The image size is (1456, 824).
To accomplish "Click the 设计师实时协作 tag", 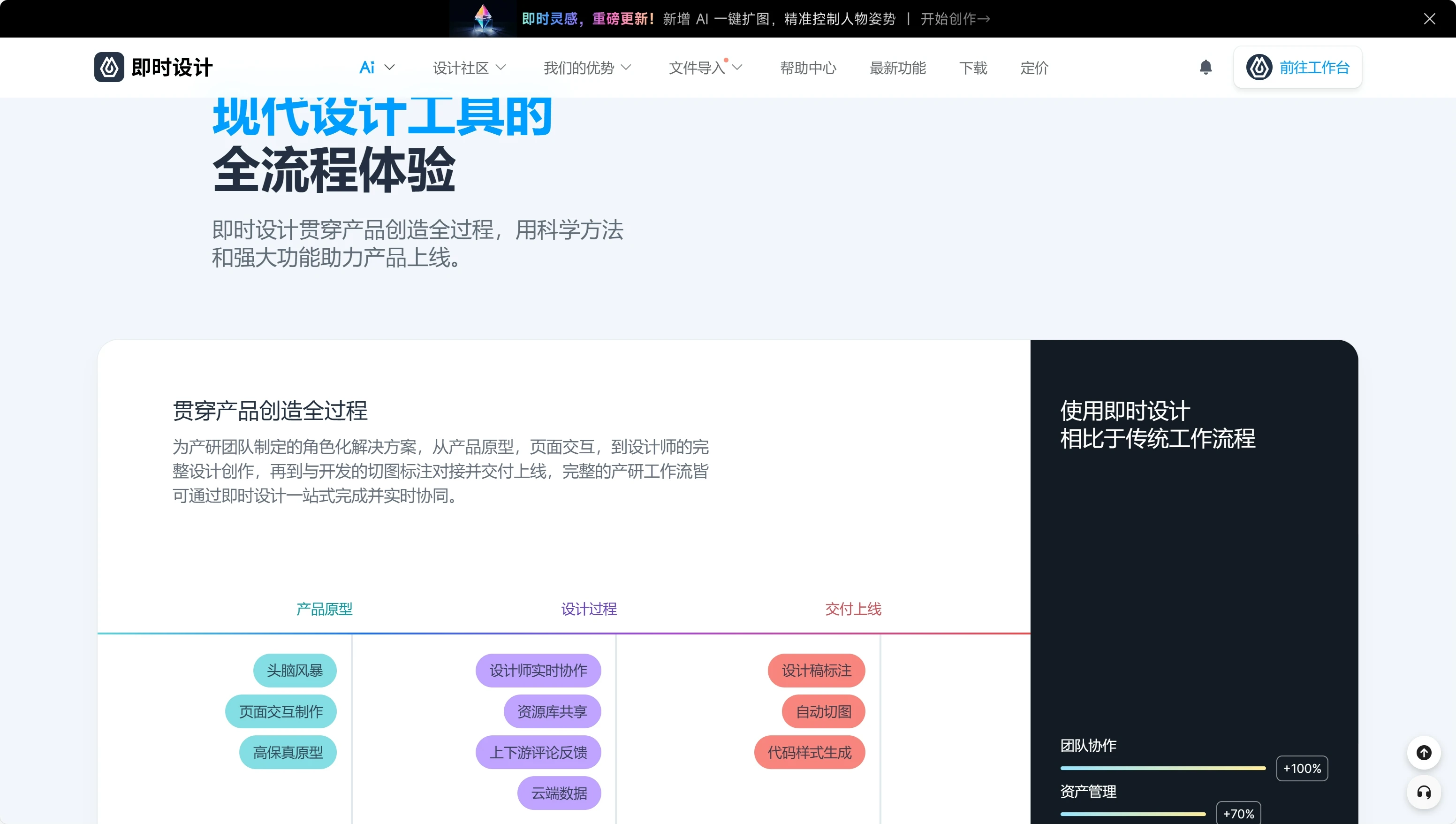I will click(x=538, y=671).
